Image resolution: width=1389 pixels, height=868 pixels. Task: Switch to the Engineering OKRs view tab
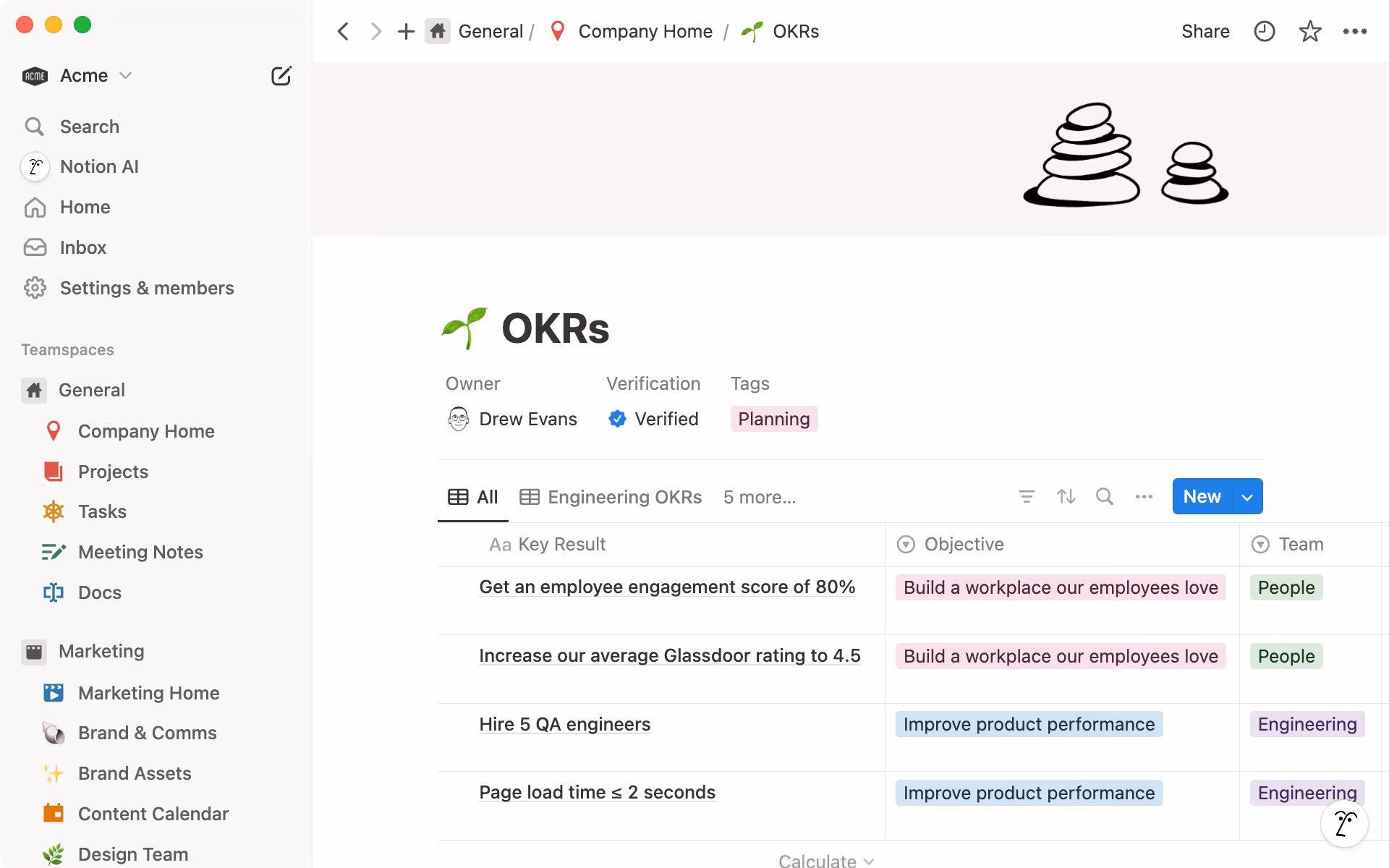[x=611, y=497]
